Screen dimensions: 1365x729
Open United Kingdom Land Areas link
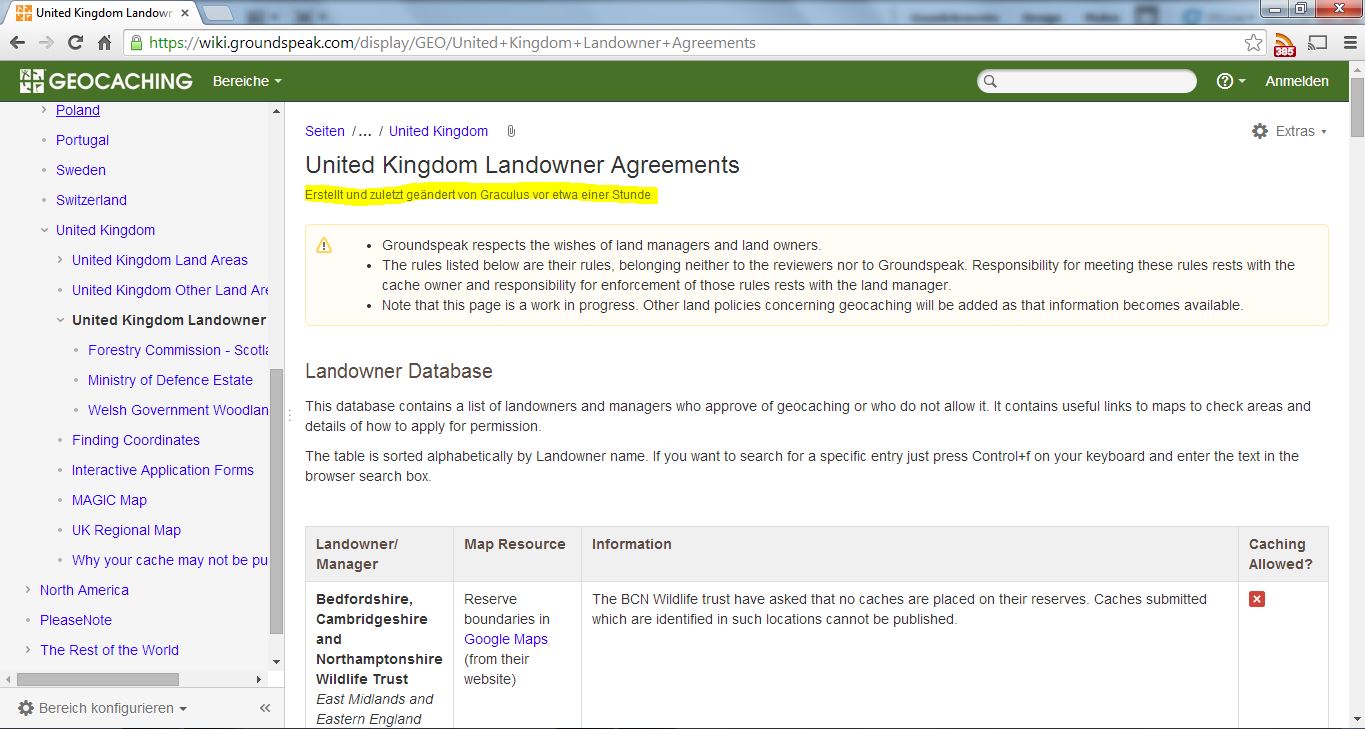pos(160,260)
